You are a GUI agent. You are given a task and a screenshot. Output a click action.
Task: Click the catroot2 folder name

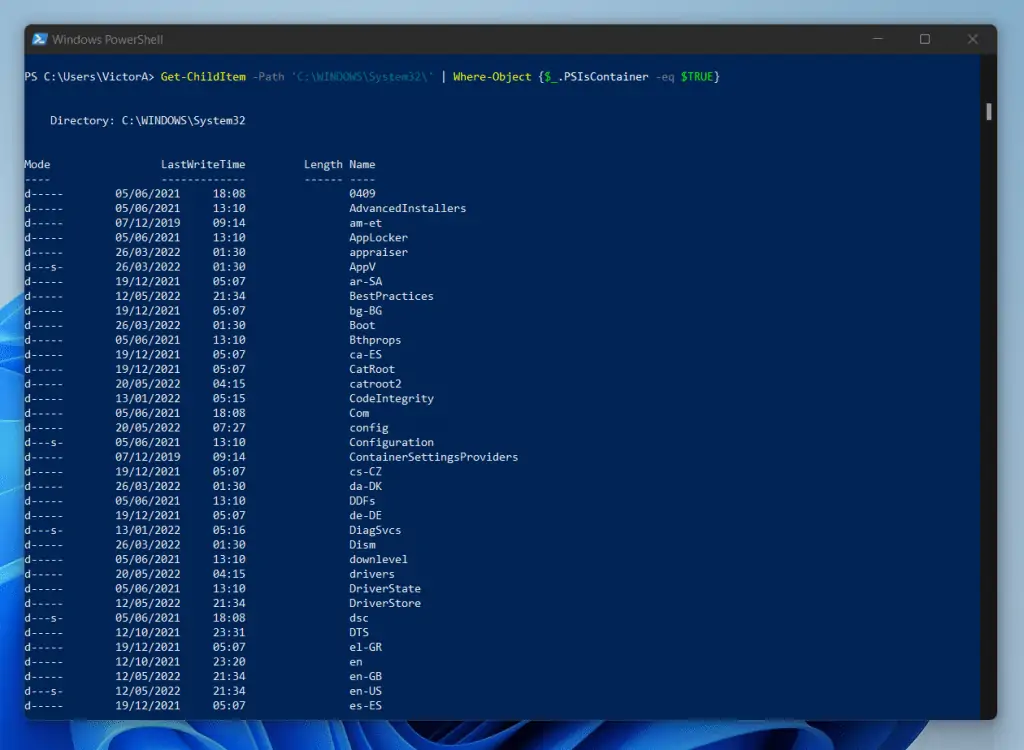[x=375, y=384]
